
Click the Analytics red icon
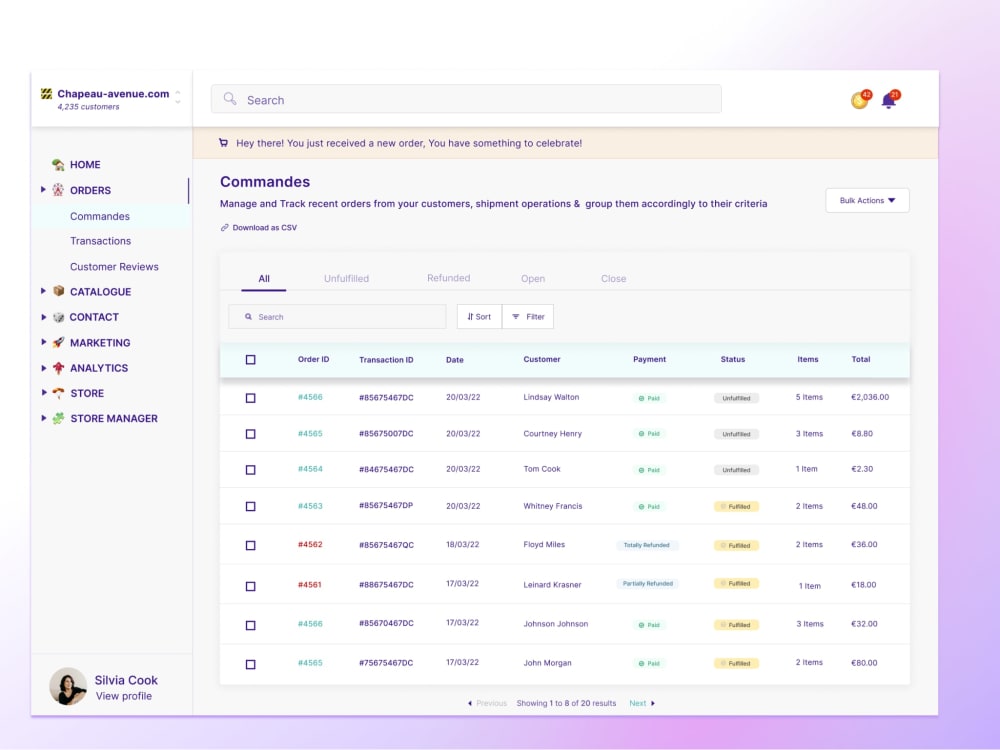[59, 368]
